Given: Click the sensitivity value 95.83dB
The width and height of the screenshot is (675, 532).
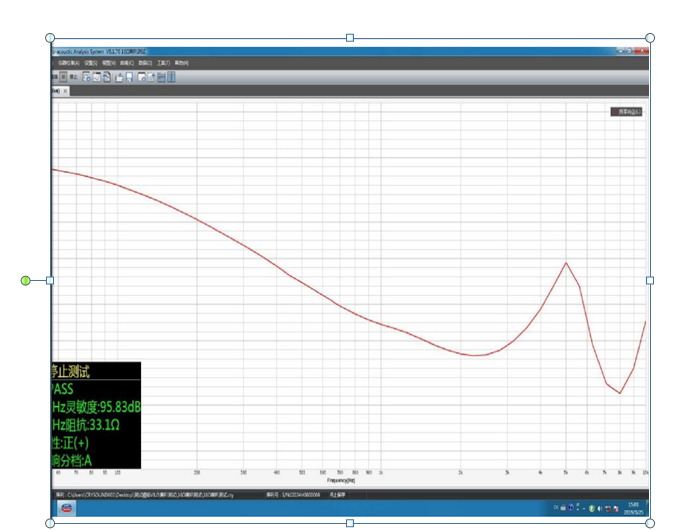Looking at the screenshot, I should click(120, 407).
